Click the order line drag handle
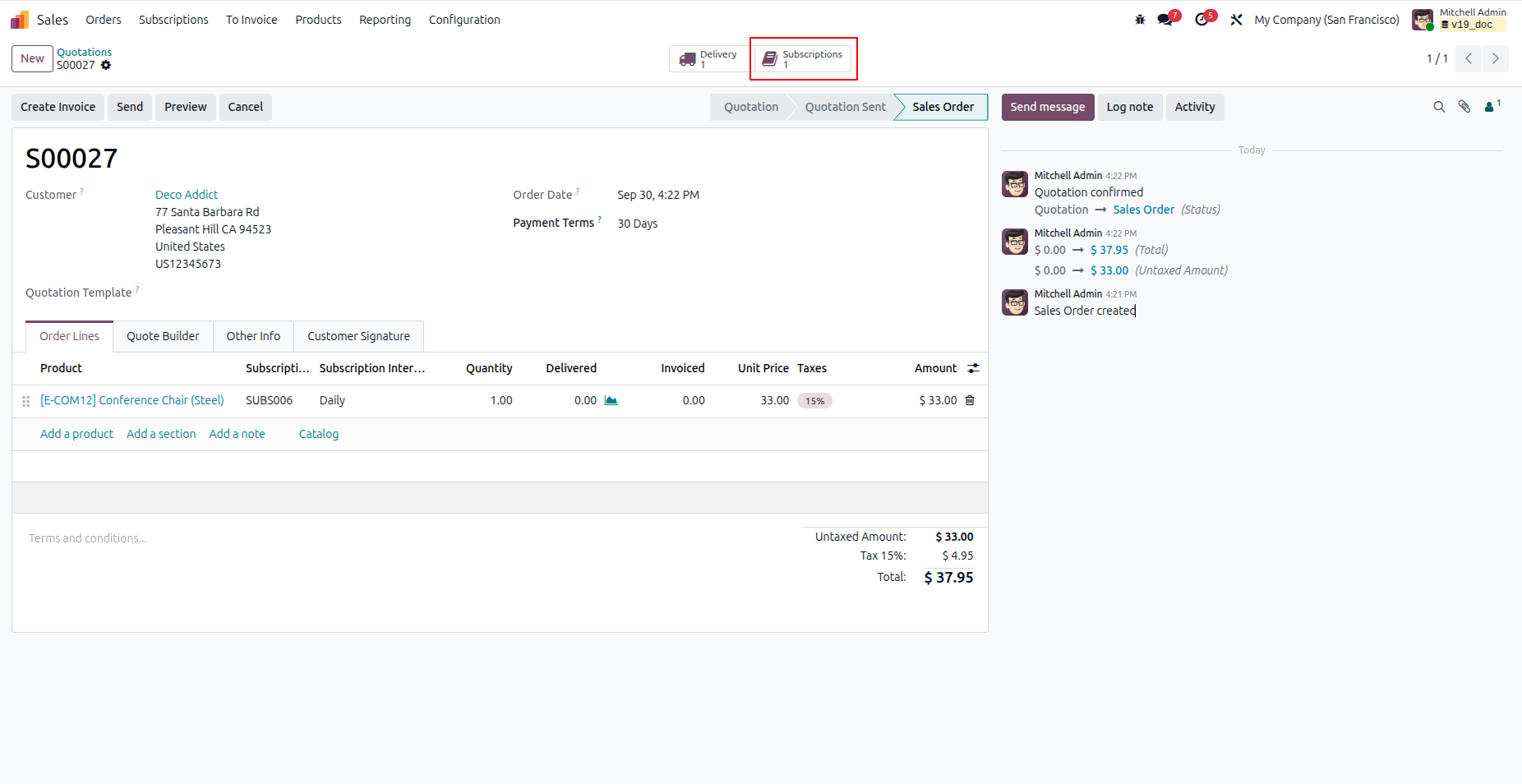Viewport: 1522px width, 784px height. click(25, 401)
